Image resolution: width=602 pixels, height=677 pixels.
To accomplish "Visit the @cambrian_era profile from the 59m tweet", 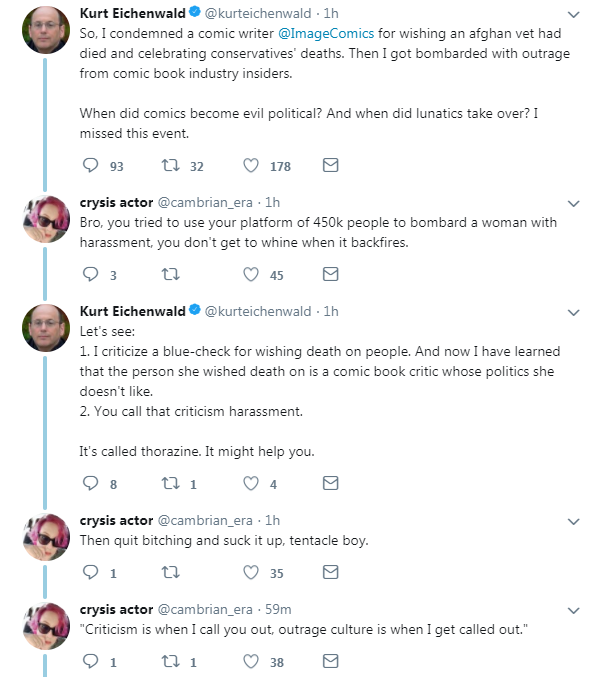I will tap(205, 609).
